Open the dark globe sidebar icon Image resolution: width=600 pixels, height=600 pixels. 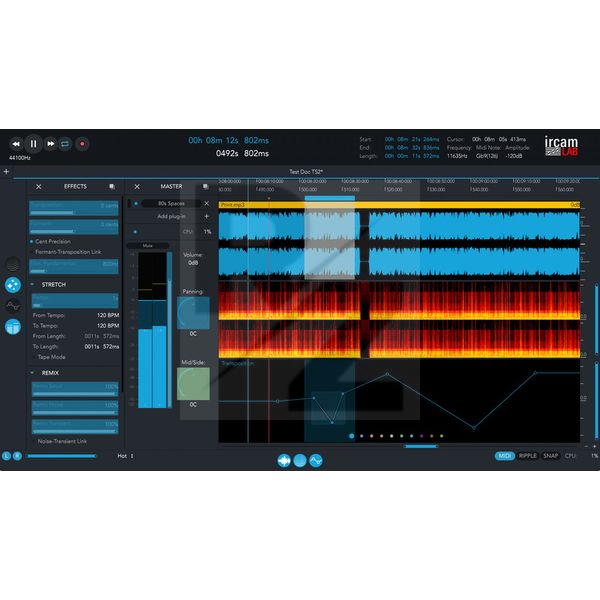pyautogui.click(x=13, y=264)
